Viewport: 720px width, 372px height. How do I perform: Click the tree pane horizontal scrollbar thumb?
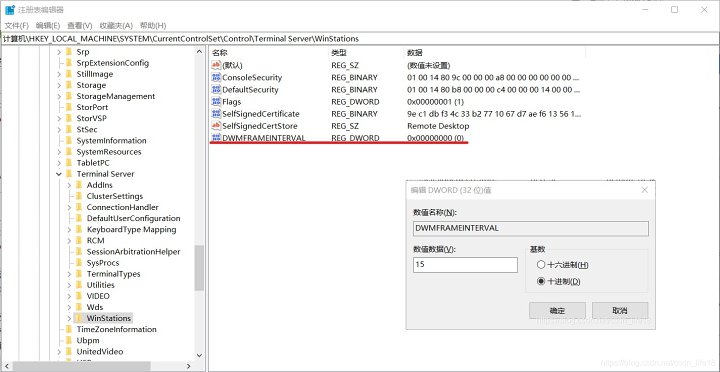click(x=82, y=366)
